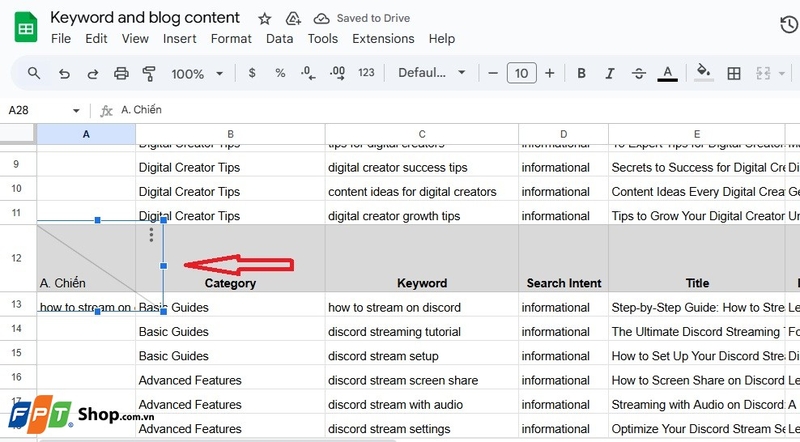Toggle strikethrough formatting
The height and width of the screenshot is (442, 800).
pyautogui.click(x=638, y=73)
